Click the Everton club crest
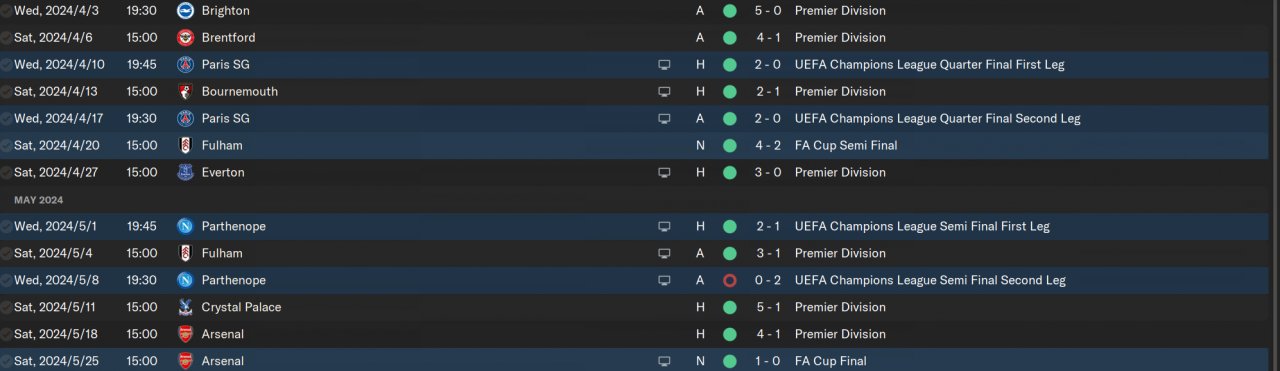The width and height of the screenshot is (1280, 371). pos(185,172)
